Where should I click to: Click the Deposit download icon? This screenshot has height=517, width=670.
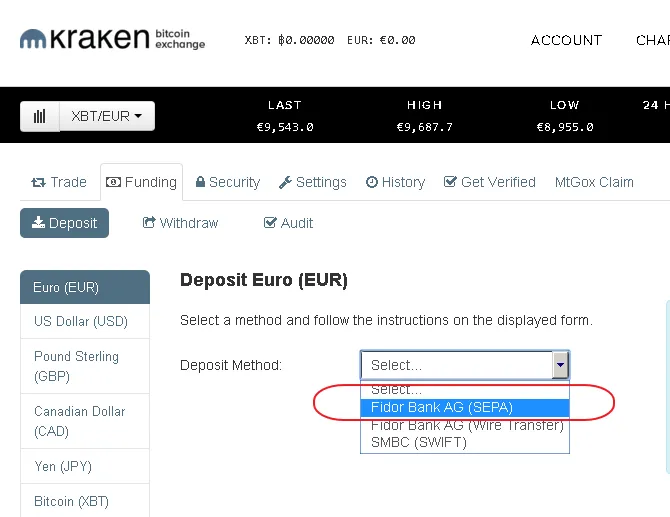(x=38, y=222)
